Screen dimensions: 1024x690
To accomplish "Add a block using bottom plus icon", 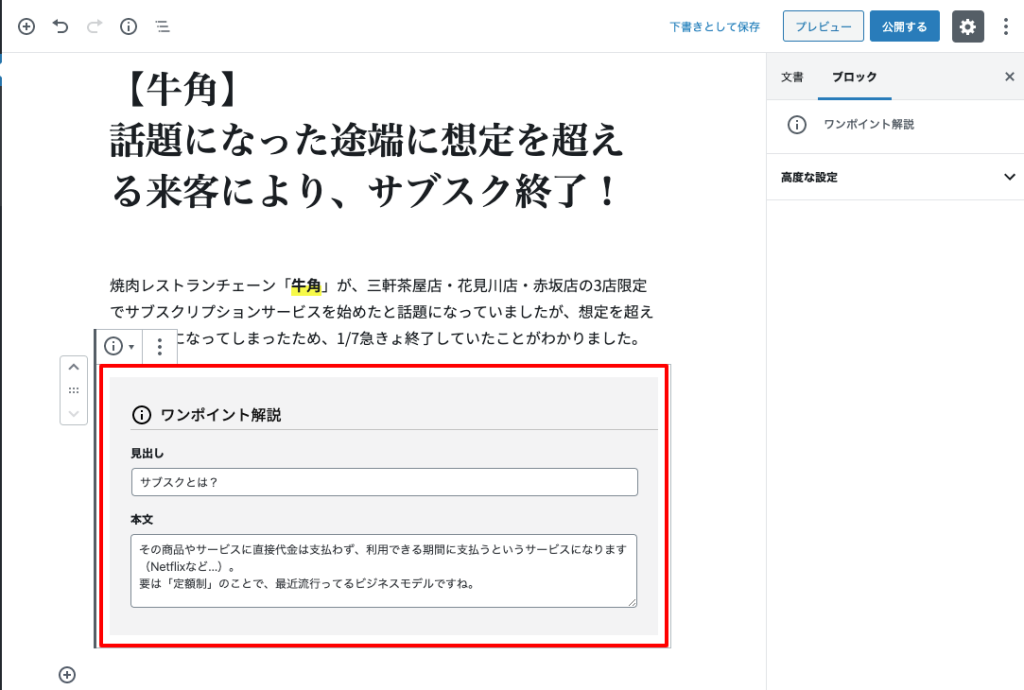I will (x=67, y=674).
